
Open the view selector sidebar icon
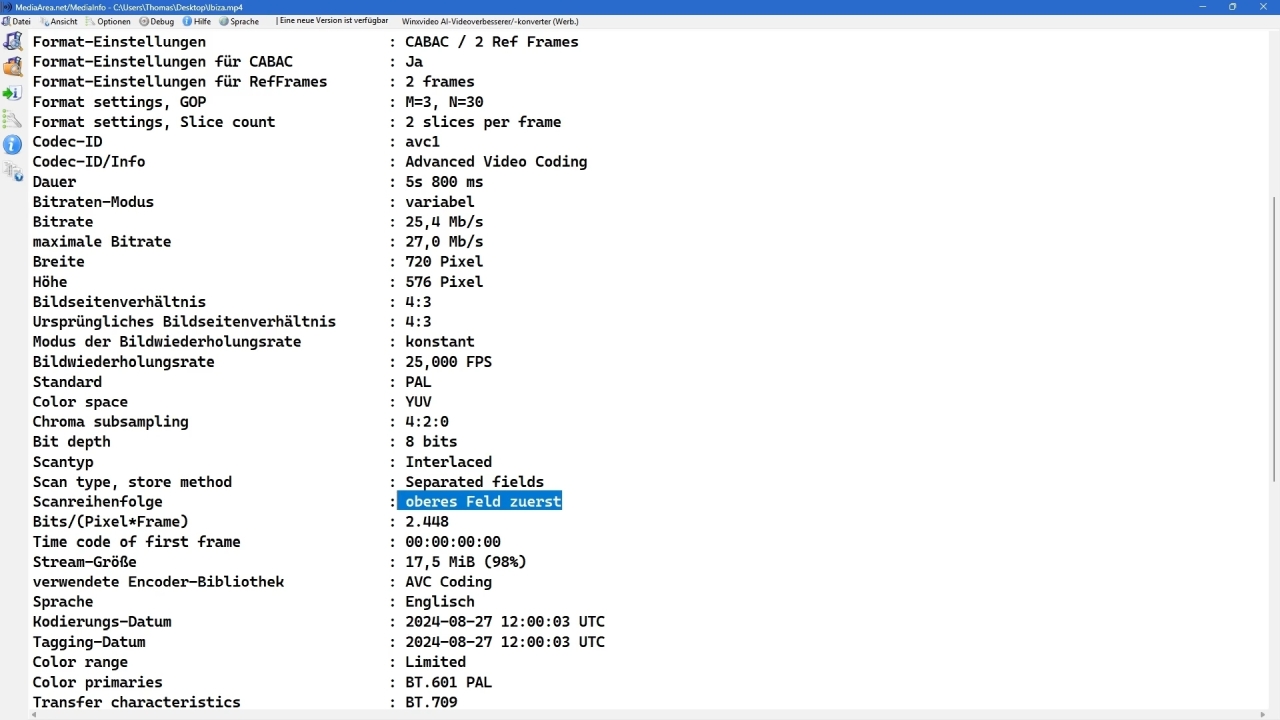(x=12, y=171)
